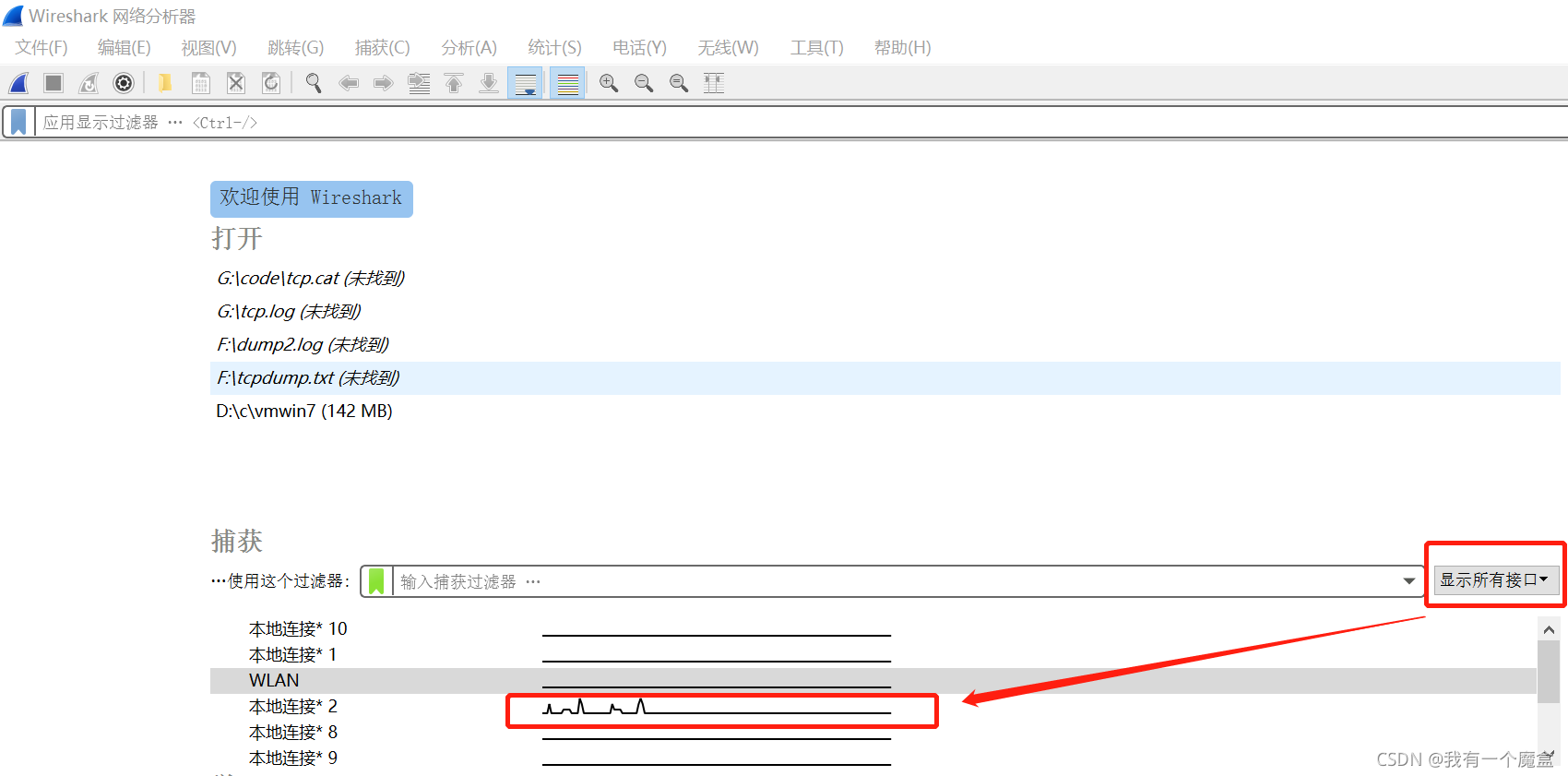The width and height of the screenshot is (1568, 776).
Task: Jump to the last packet with the down arrow
Action: pyautogui.click(x=489, y=83)
